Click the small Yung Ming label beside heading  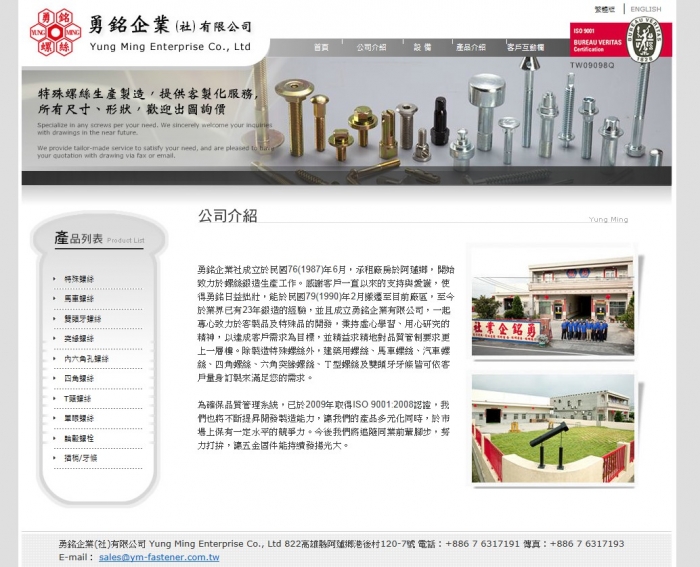pyautogui.click(x=608, y=219)
